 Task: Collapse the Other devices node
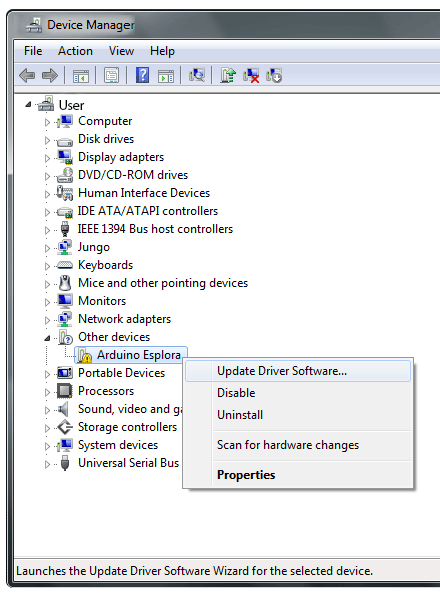coord(47,338)
